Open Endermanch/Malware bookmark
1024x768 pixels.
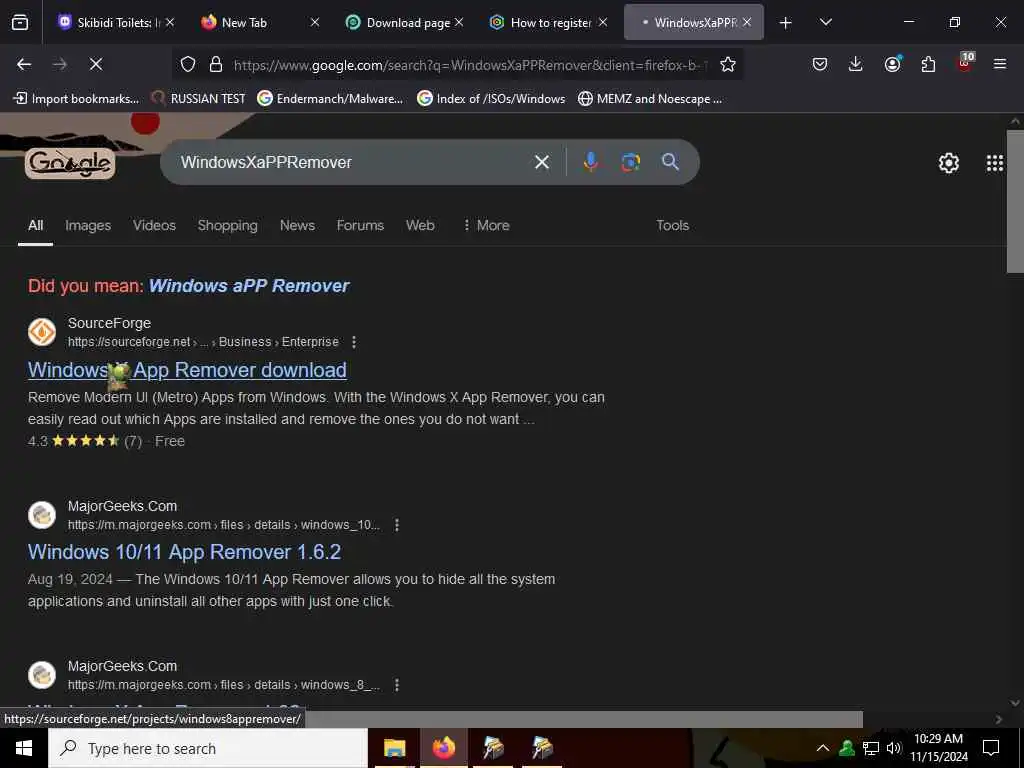pyautogui.click(x=330, y=99)
